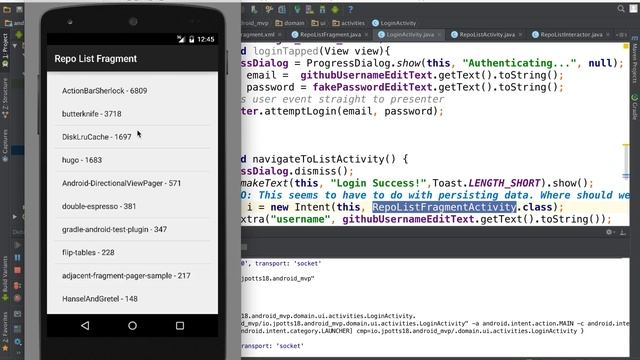Click the Save All disk icon
The width and height of the screenshot is (640, 360).
tap(19, 9)
